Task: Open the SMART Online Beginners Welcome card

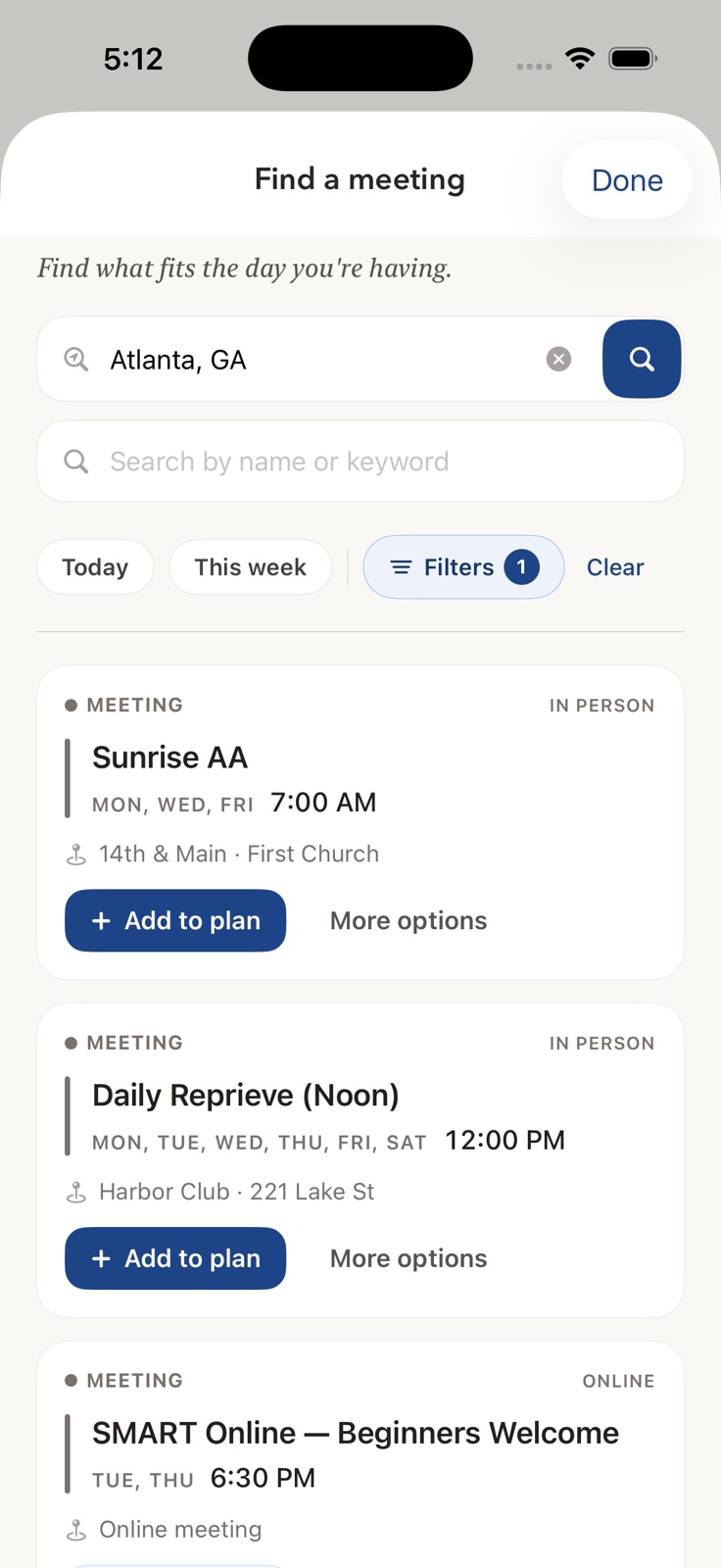Action: 360,1454
